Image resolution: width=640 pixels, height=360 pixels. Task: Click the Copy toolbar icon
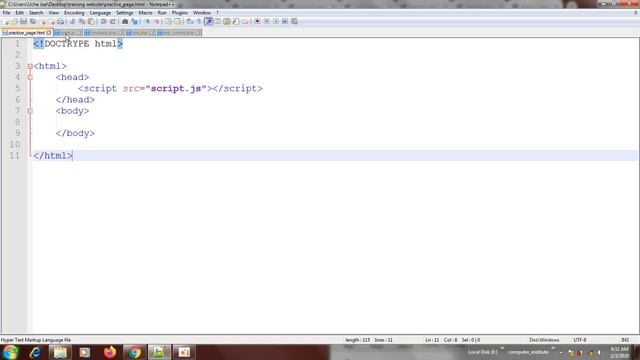tap(82, 21)
